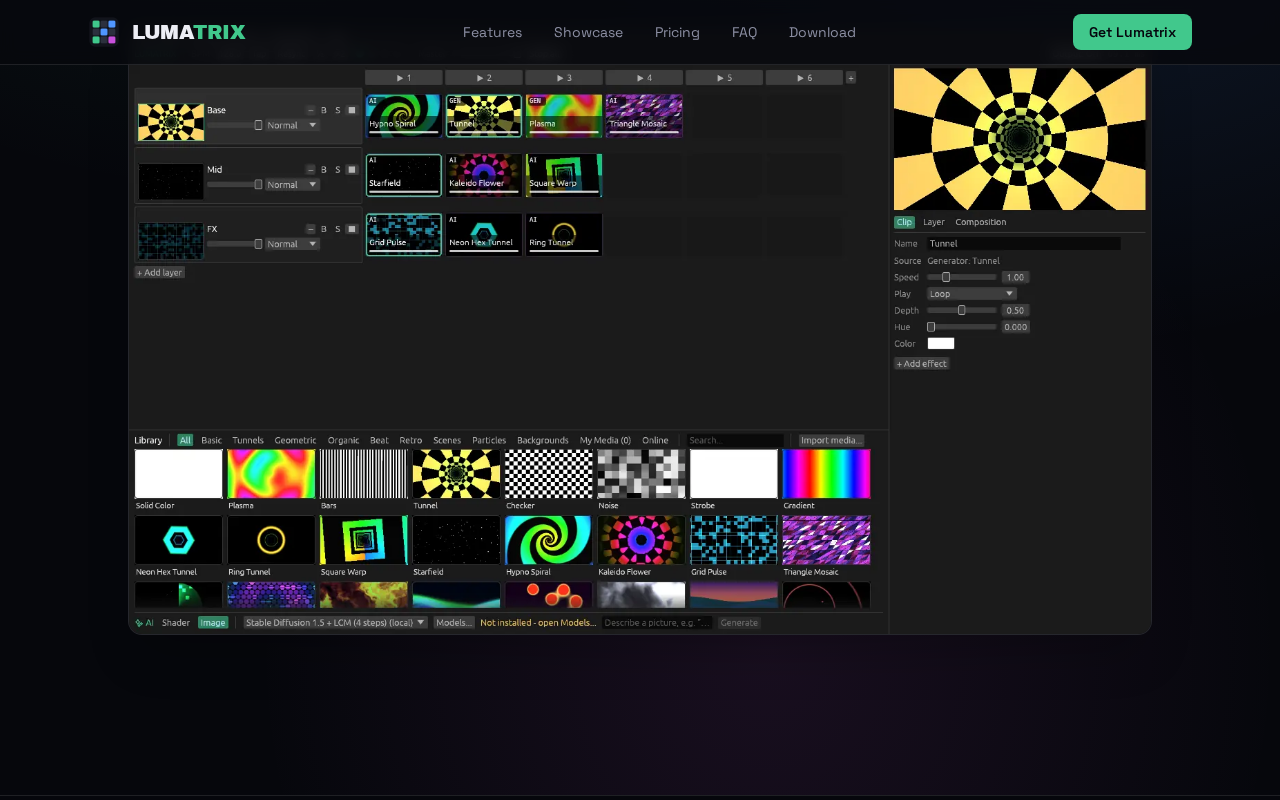1280x800 pixels.
Task: Pick the Gradient generator in the Library
Action: pos(827,474)
